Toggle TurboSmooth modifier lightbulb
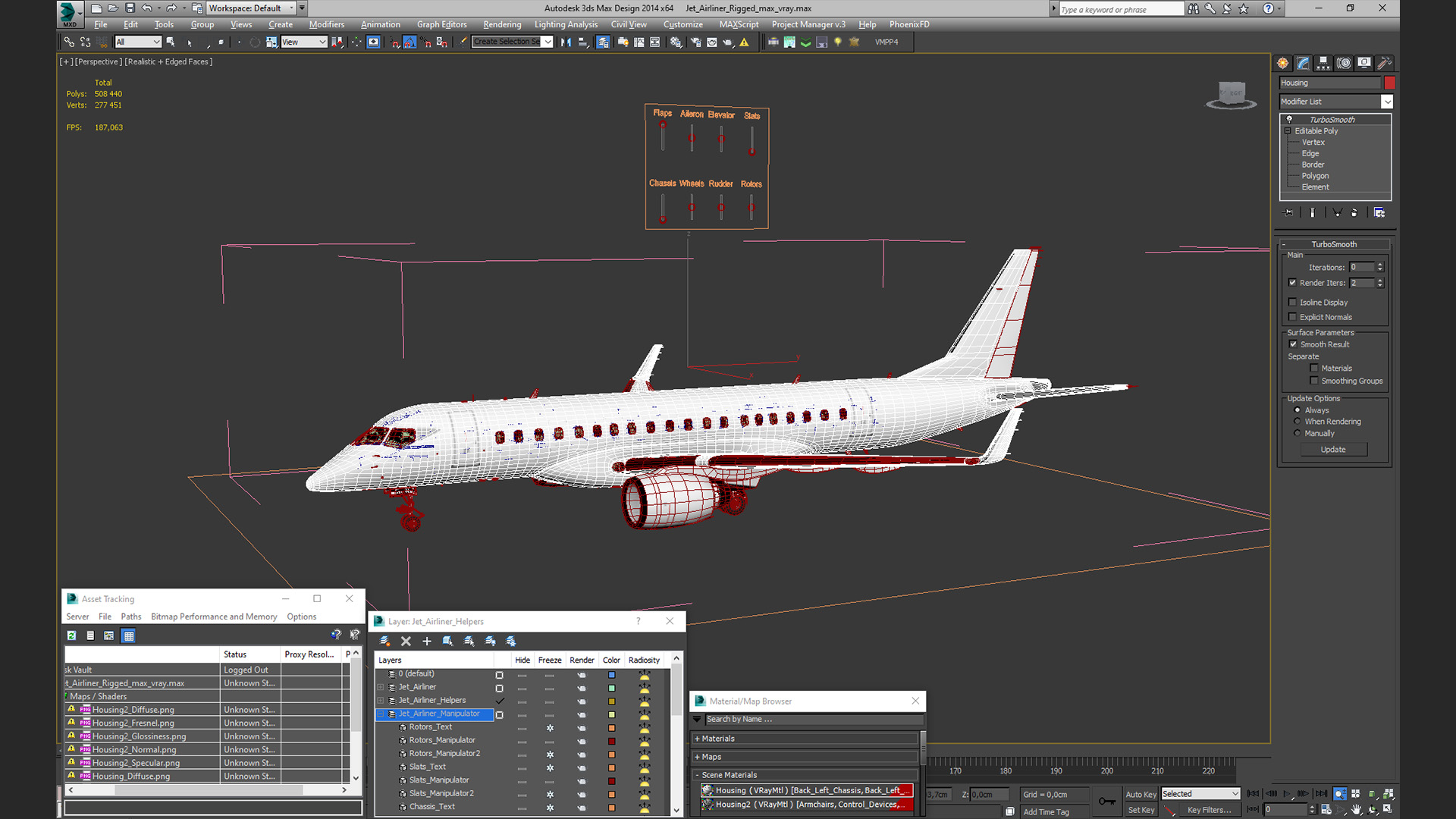Viewport: 1456px width, 819px height. click(x=1289, y=120)
